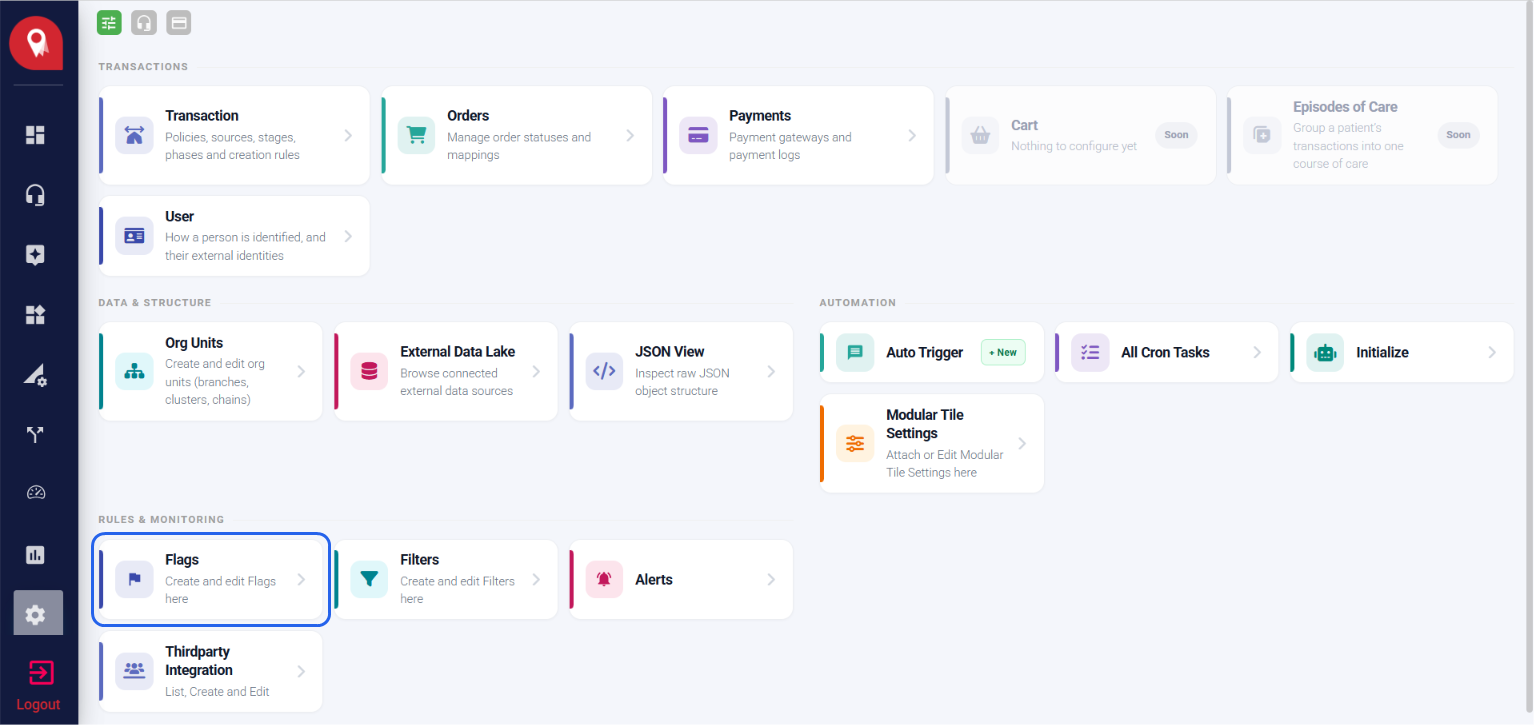Viewport: 1534px width, 725px height.
Task: Log out using the Logout button
Action: pyautogui.click(x=38, y=685)
